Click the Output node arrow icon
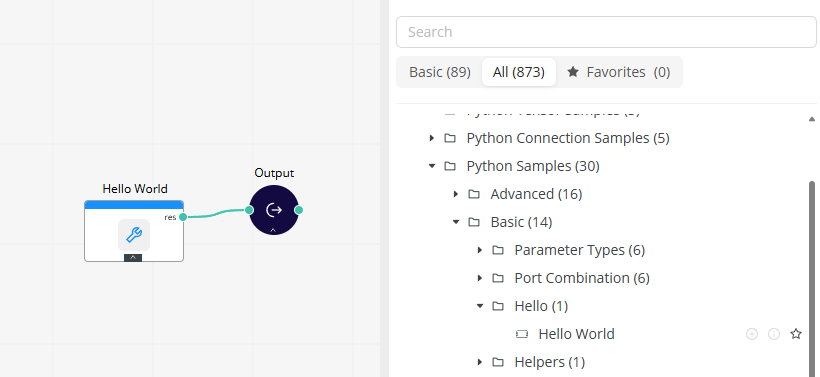 coord(274,210)
